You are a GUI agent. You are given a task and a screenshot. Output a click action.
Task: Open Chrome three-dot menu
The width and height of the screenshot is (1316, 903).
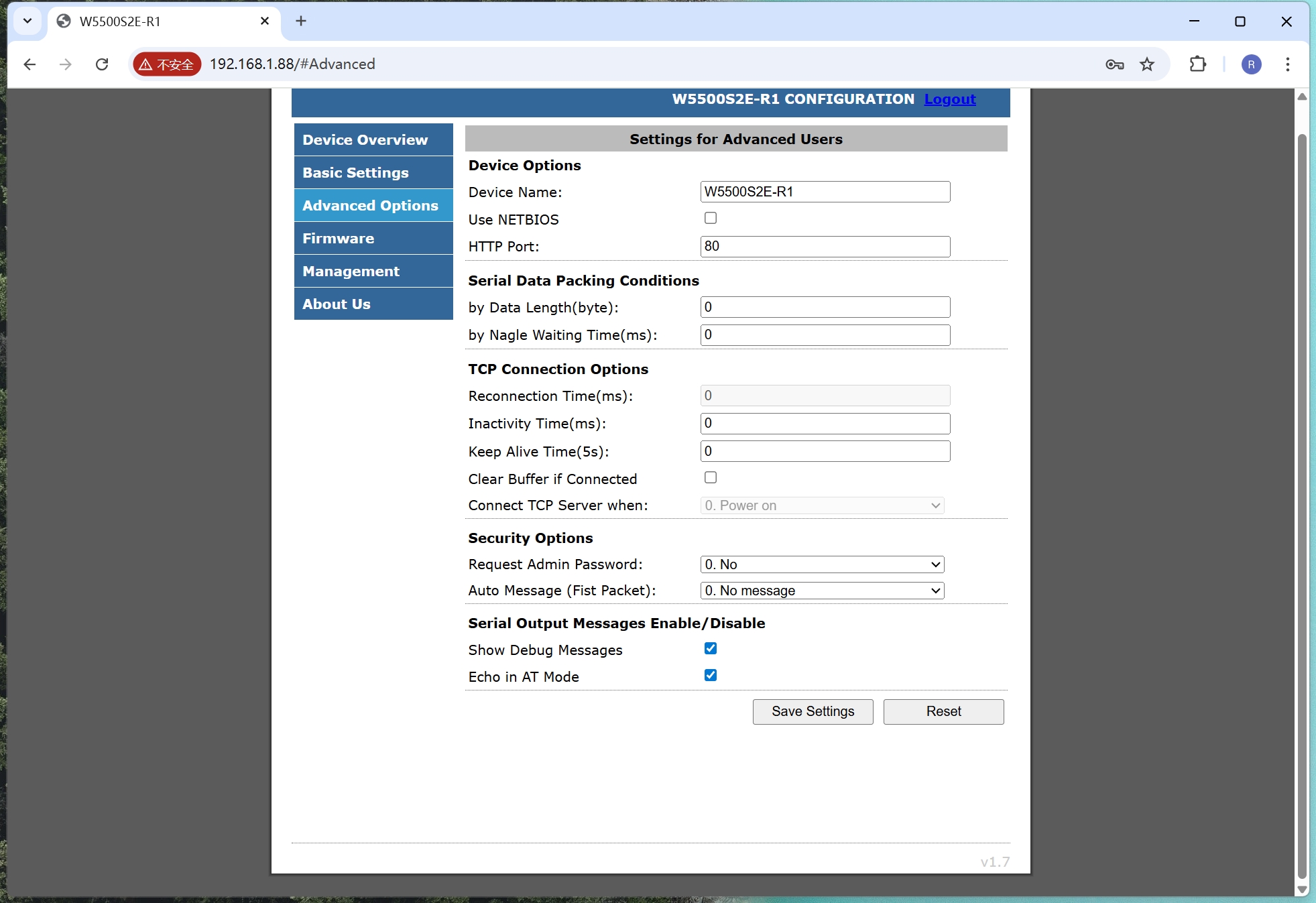(1287, 64)
